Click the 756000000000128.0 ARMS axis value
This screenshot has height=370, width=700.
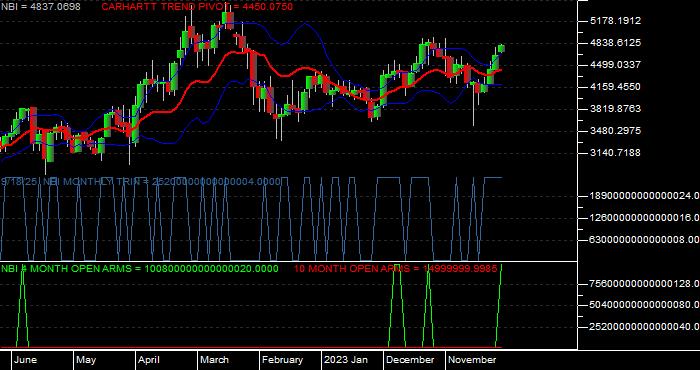pos(644,283)
